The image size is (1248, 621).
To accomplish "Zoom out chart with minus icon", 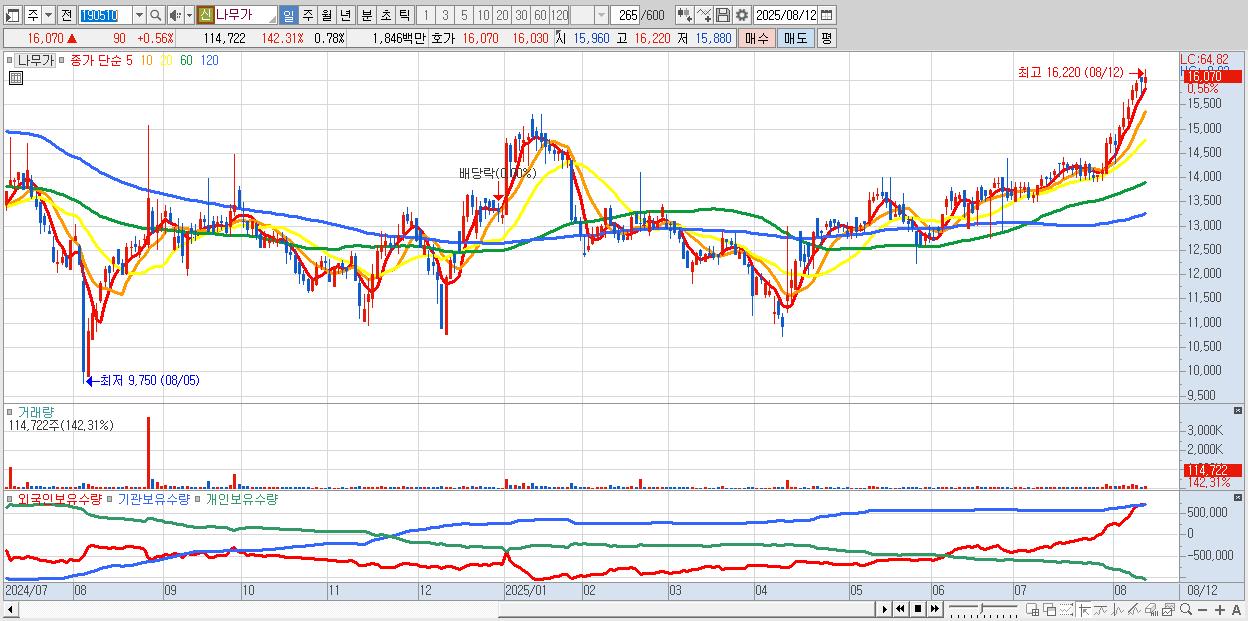I will coord(1202,610).
